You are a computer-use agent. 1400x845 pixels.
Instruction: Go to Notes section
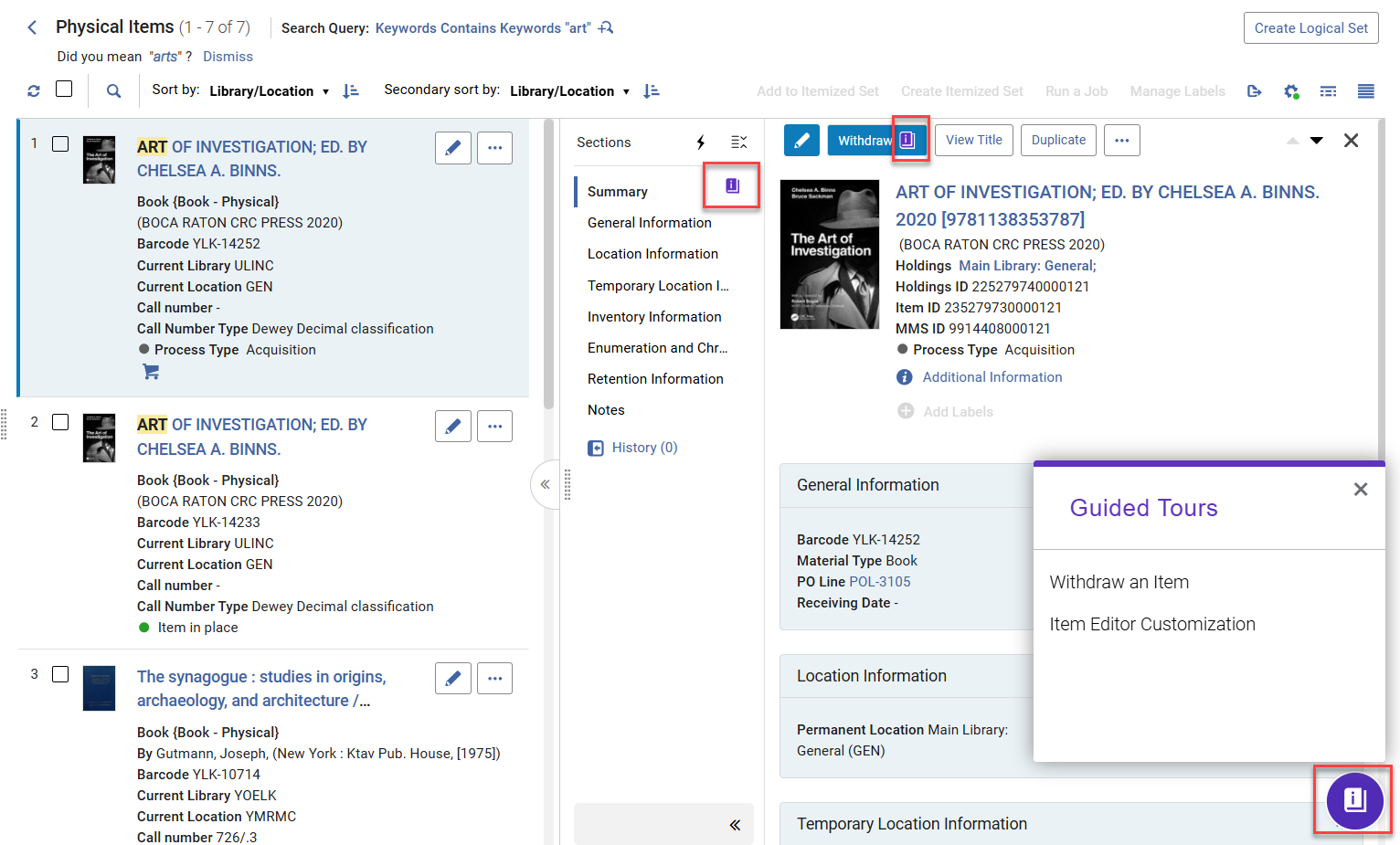click(606, 410)
